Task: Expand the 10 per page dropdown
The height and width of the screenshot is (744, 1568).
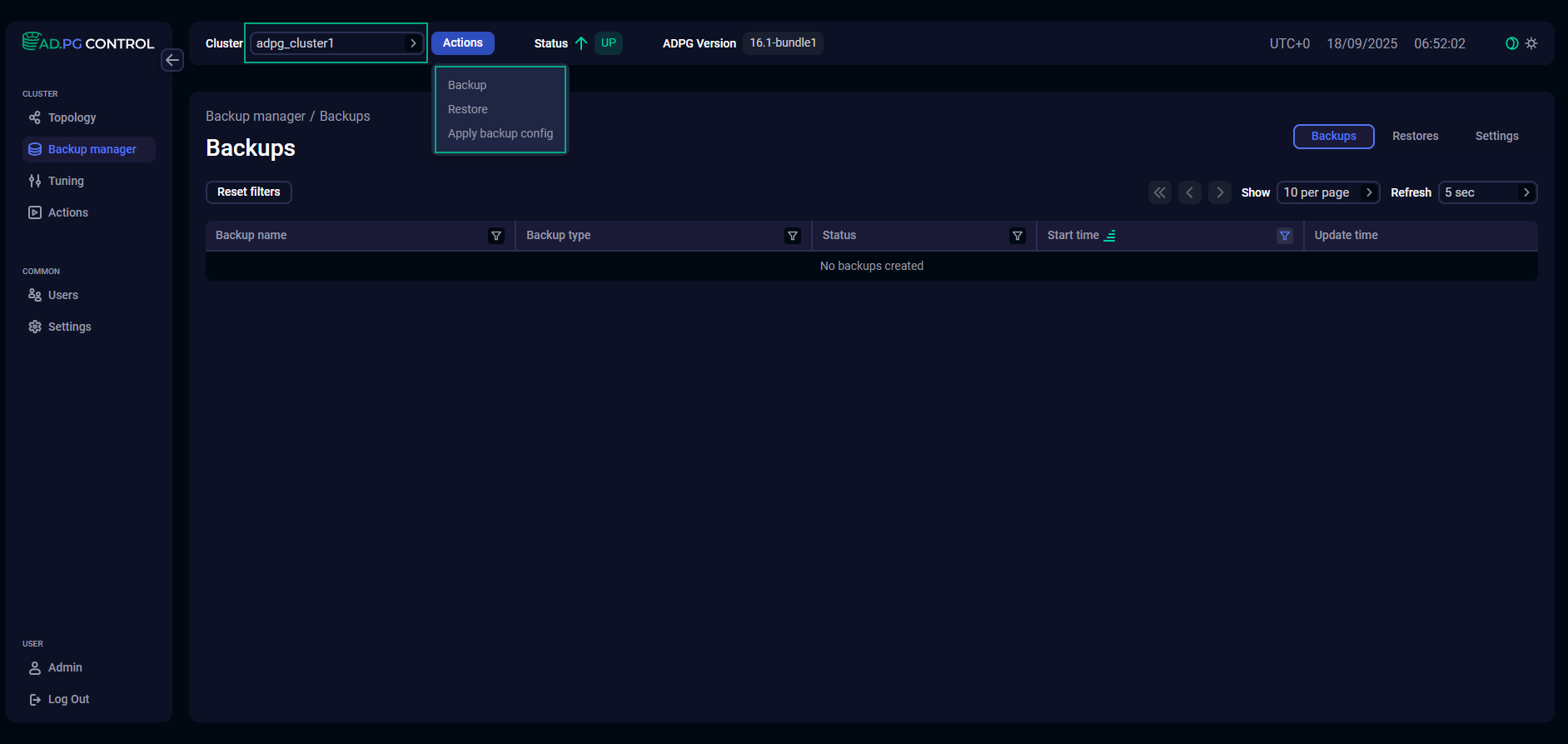Action: coord(1327,192)
